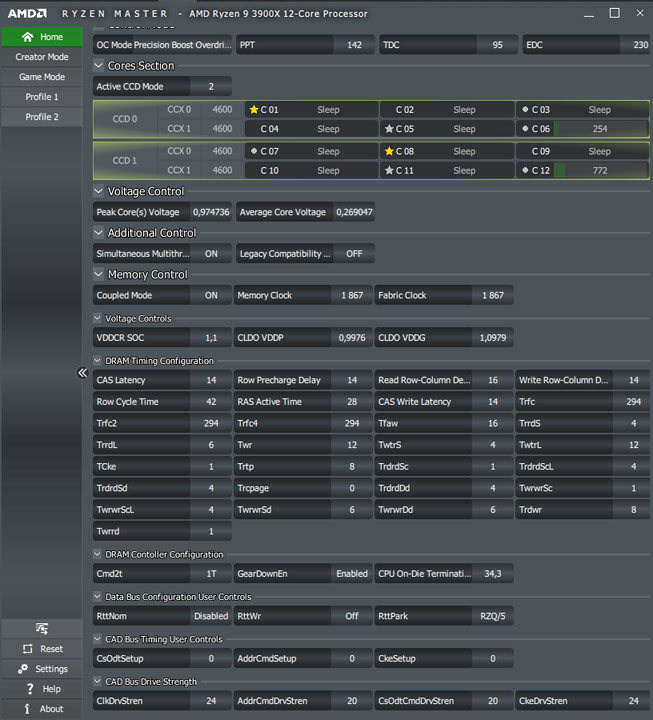
Task: Collapse DRAM Contoller Configuration subsection
Action: coord(97,554)
